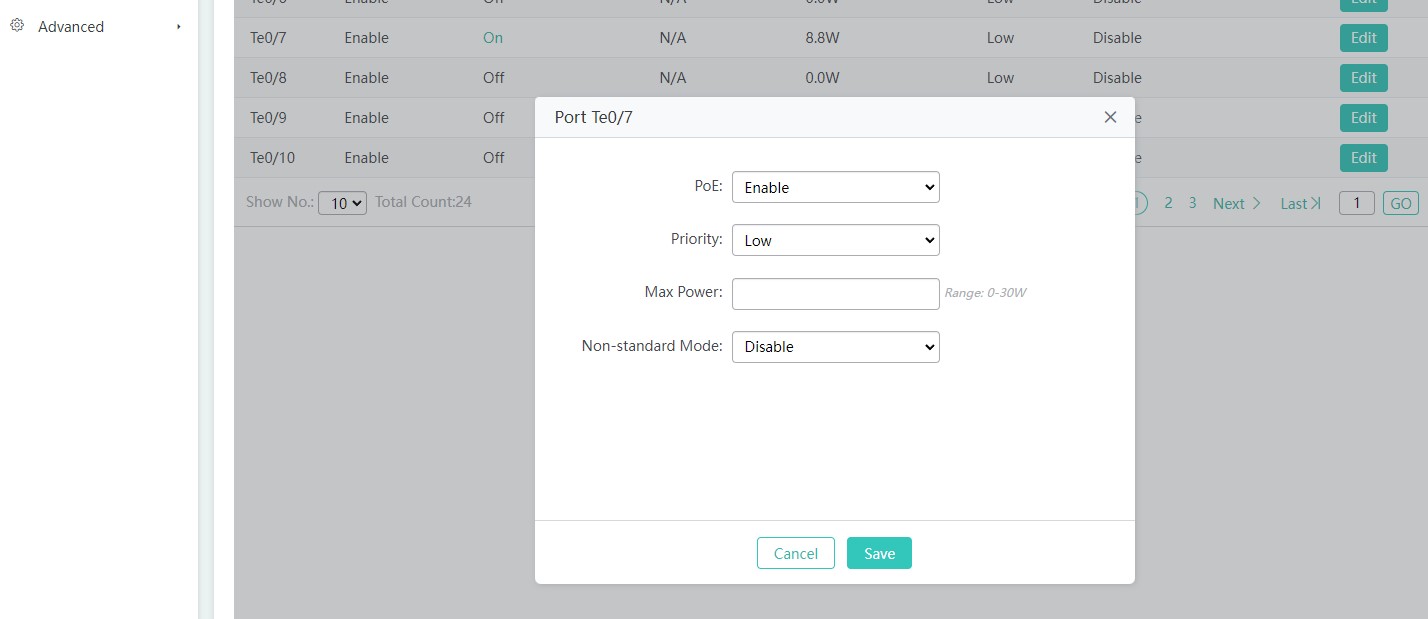1428x619 pixels.
Task: Open the Non-standard Mode dropdown
Action: (x=835, y=347)
